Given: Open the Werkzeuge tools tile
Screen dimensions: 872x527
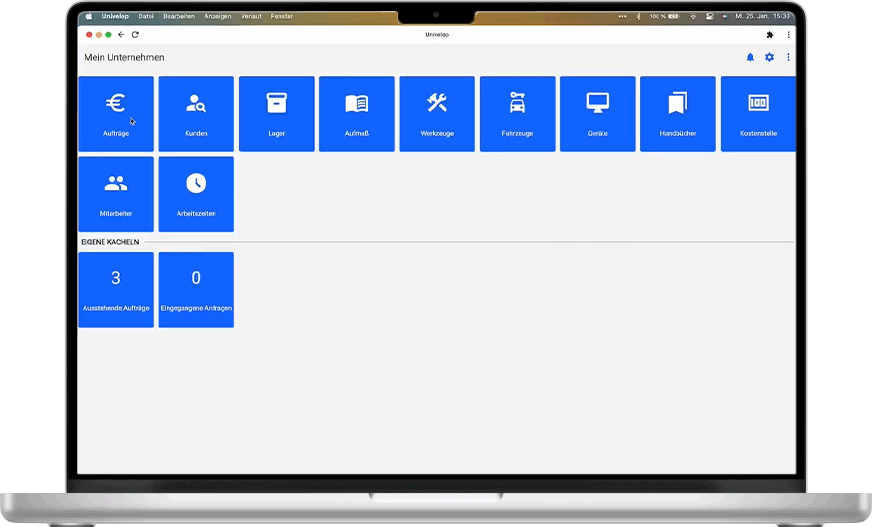Looking at the screenshot, I should [x=437, y=114].
